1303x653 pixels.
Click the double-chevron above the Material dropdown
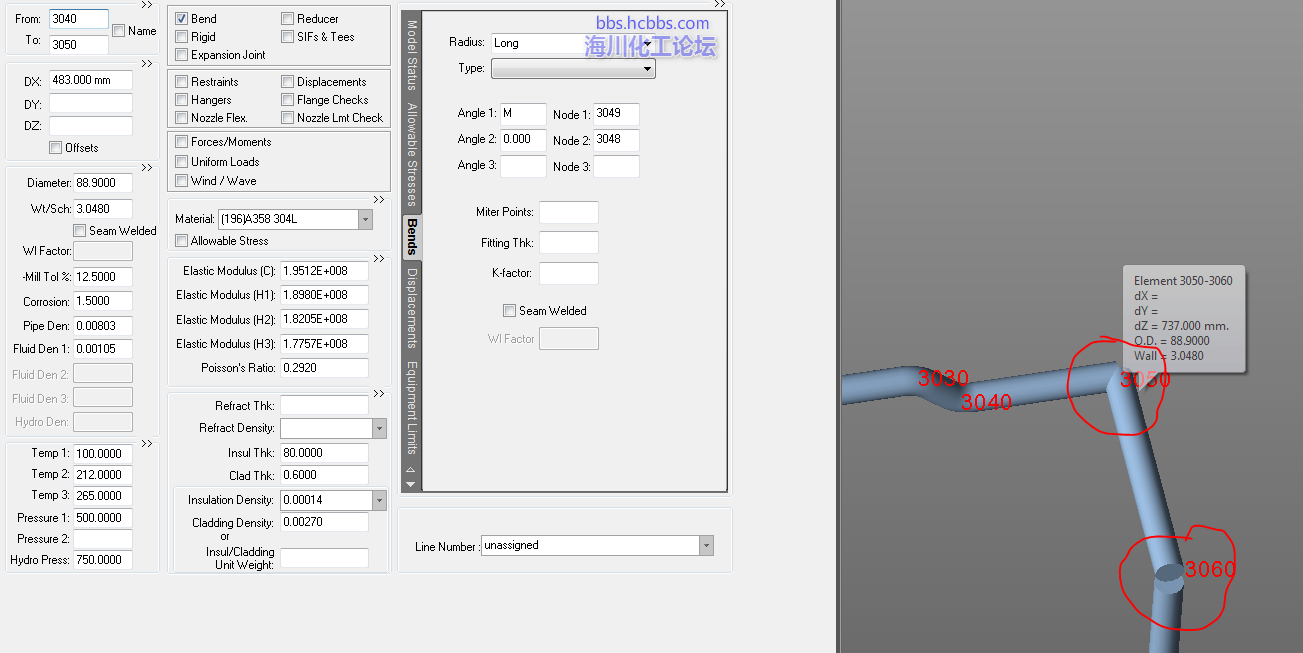click(379, 200)
